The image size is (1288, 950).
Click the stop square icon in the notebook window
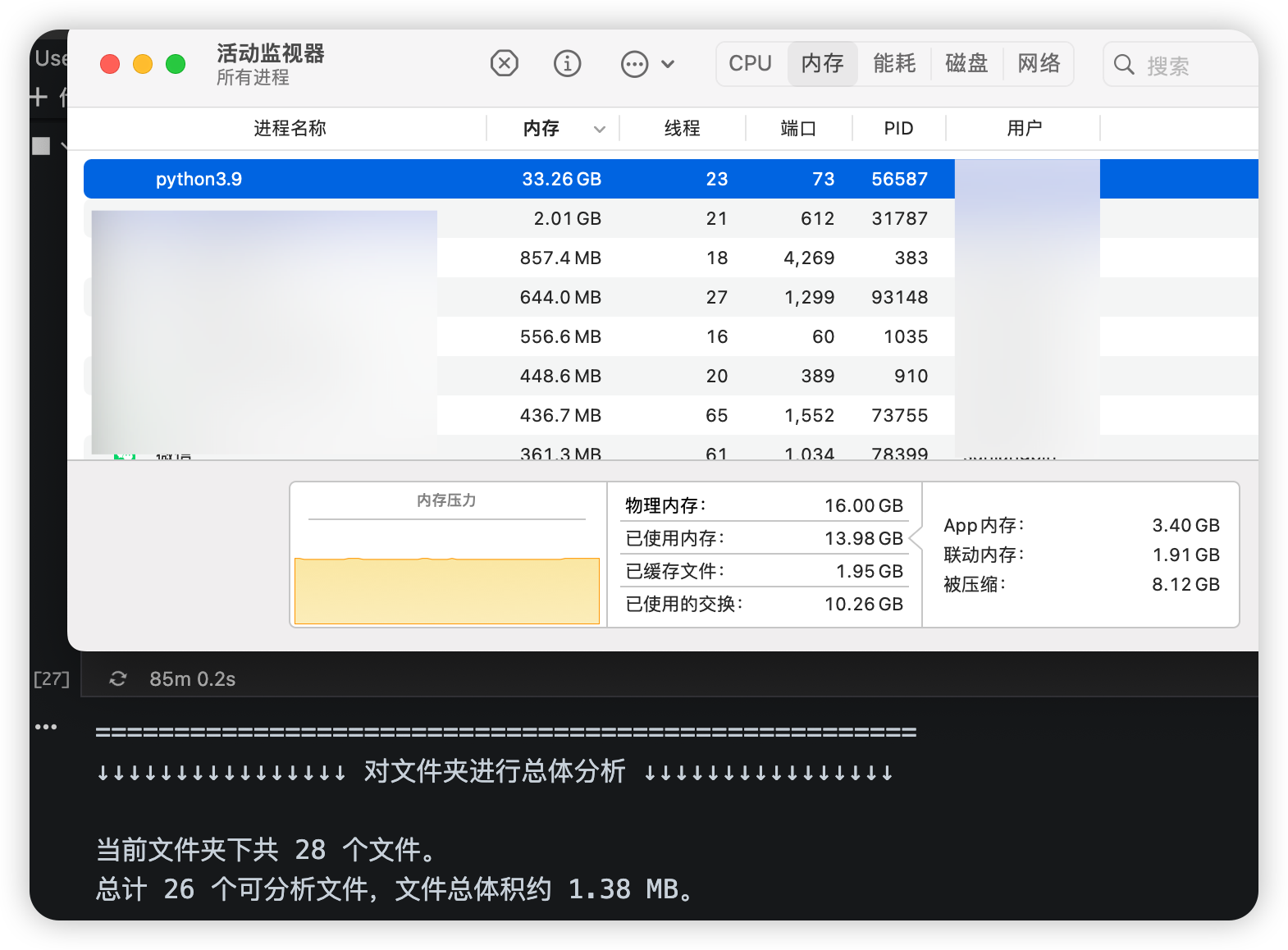pos(41,146)
